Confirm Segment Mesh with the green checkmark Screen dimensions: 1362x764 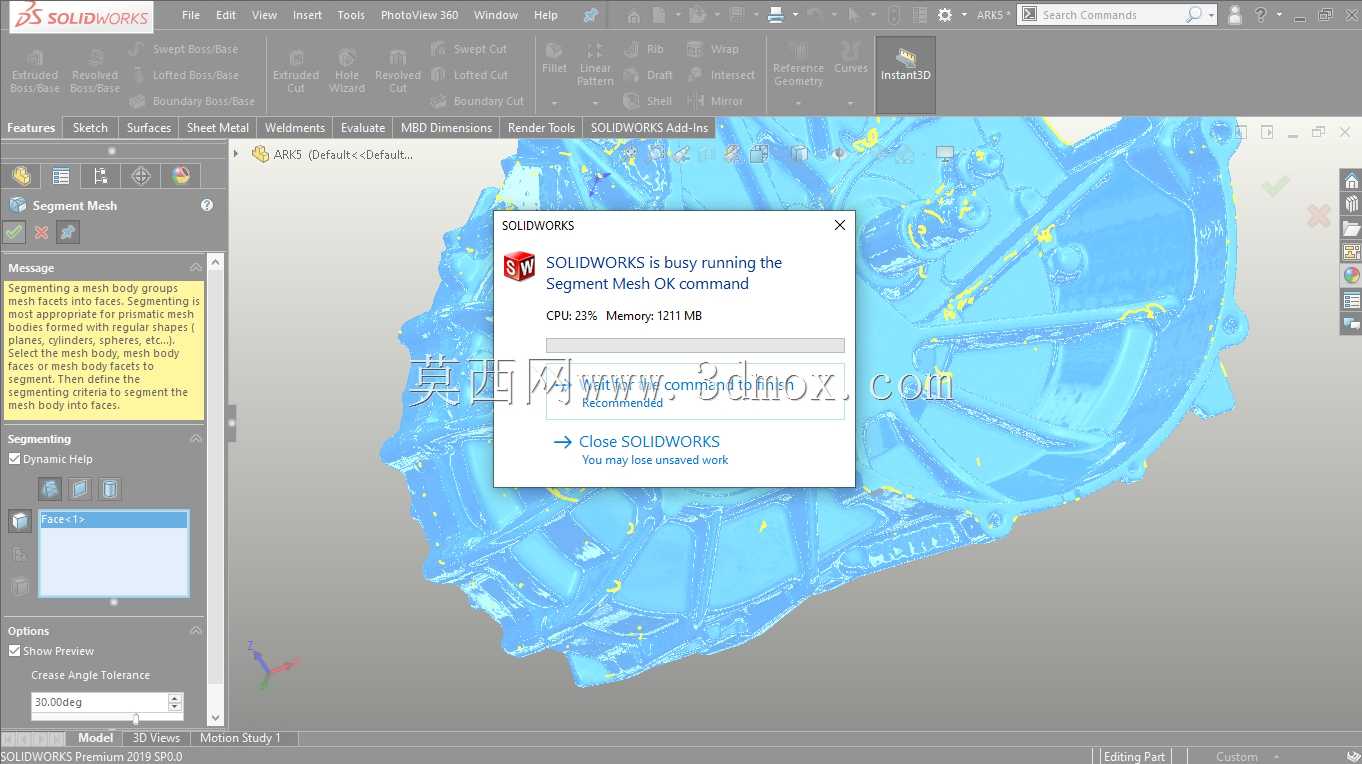point(14,232)
